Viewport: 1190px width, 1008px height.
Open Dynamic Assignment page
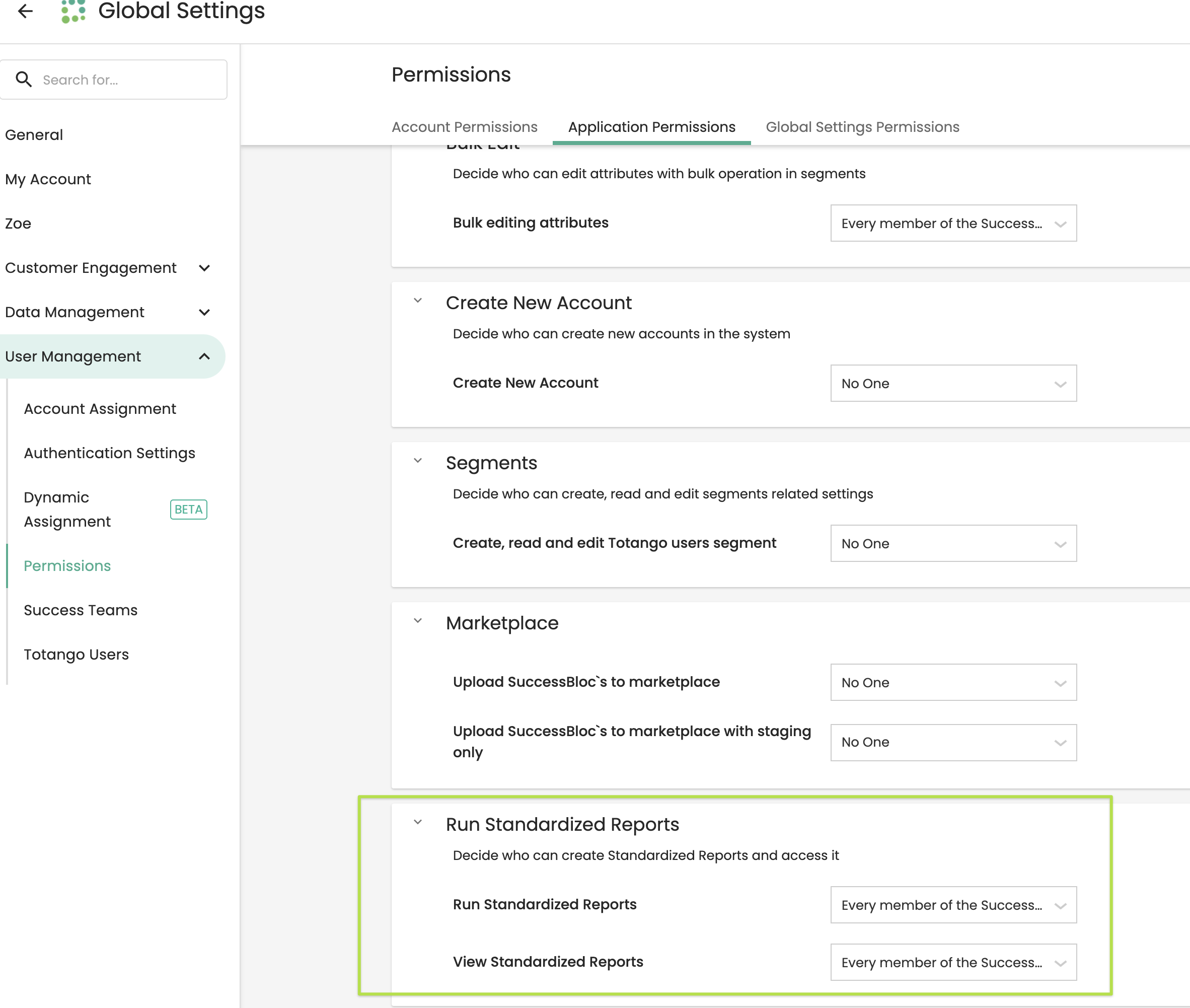(x=67, y=509)
